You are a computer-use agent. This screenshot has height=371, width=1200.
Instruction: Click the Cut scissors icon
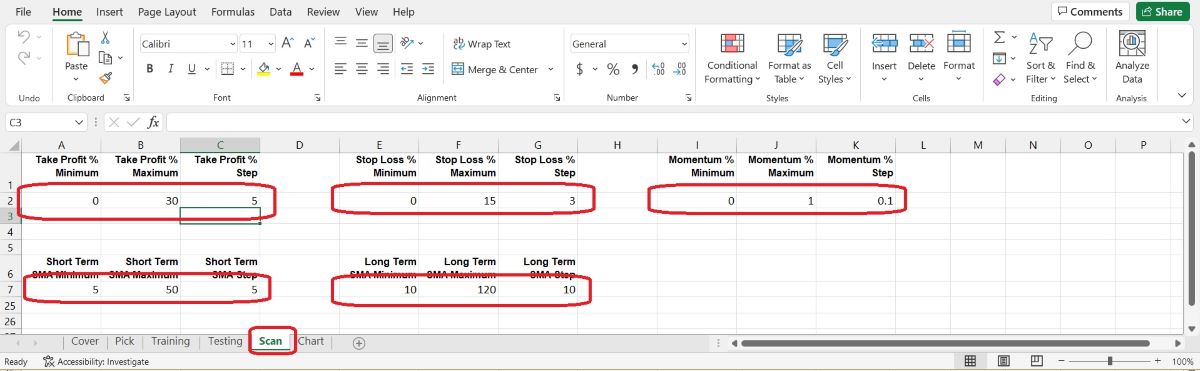pyautogui.click(x=105, y=39)
